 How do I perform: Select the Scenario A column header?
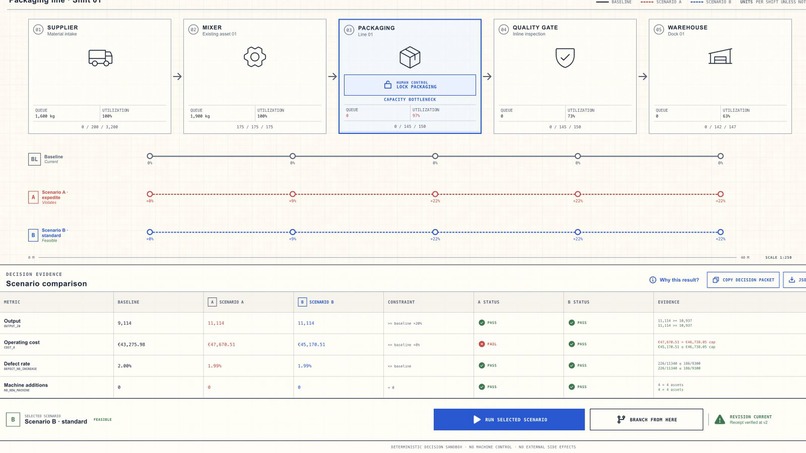pyautogui.click(x=248, y=302)
